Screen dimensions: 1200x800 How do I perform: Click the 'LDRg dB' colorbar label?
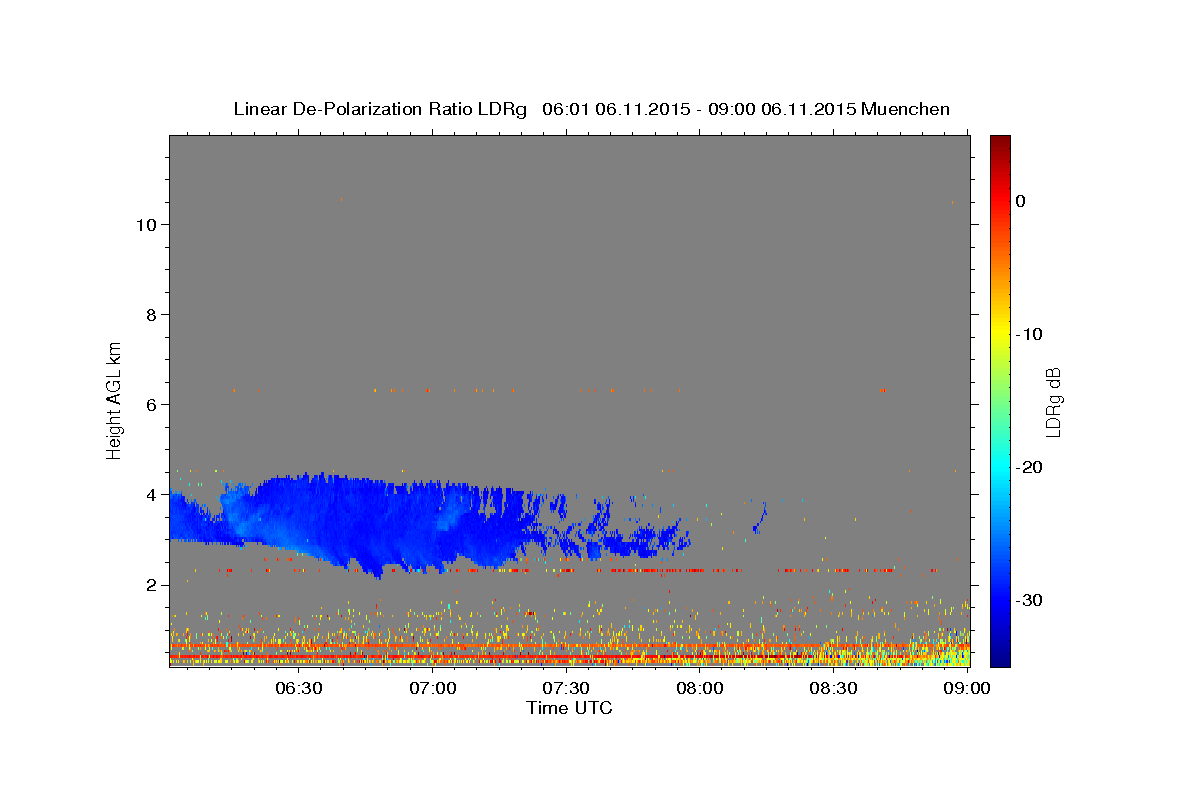(1052, 401)
